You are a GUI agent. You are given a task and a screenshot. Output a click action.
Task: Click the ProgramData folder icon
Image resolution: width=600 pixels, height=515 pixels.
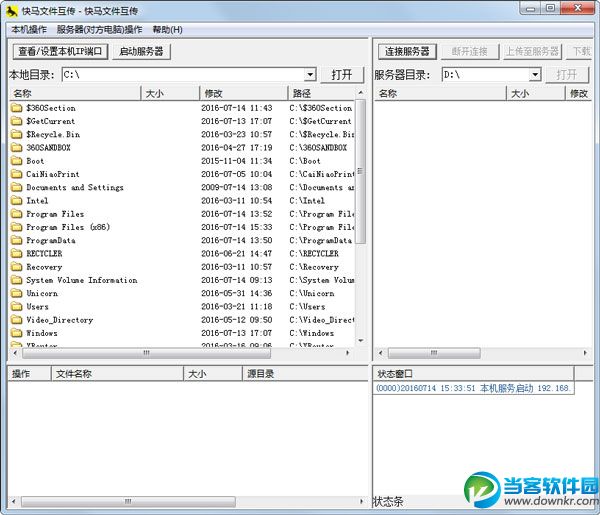[16, 240]
